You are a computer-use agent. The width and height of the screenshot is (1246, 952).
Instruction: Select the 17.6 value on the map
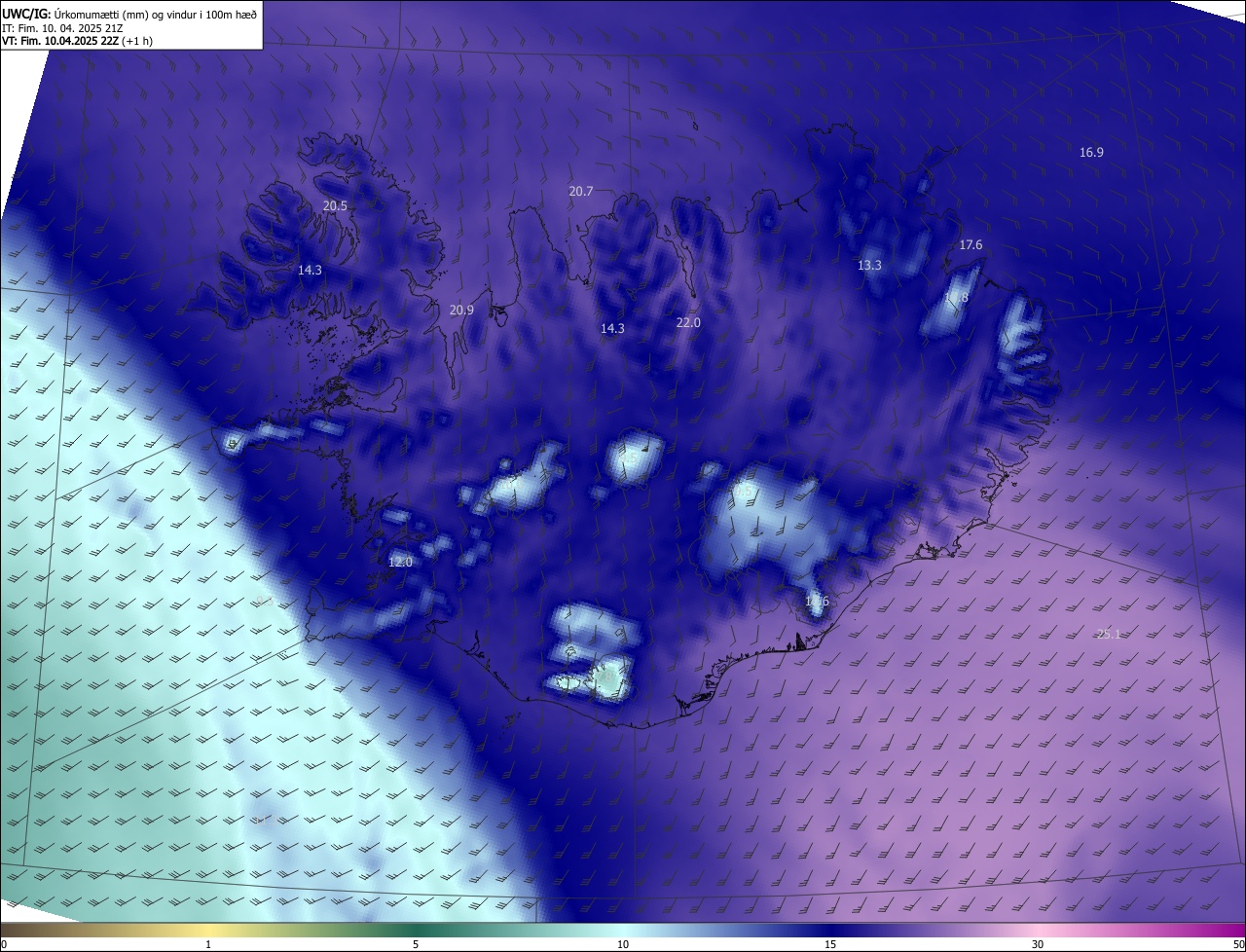pyautogui.click(x=971, y=244)
